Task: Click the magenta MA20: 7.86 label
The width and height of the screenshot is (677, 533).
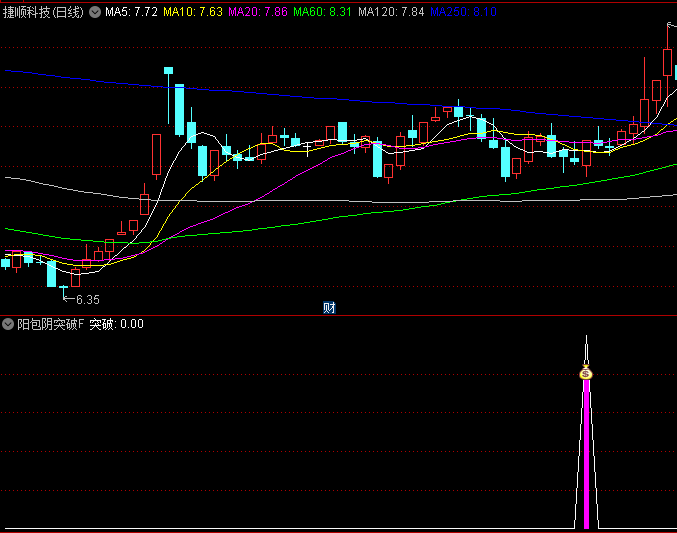Action: click(x=258, y=12)
